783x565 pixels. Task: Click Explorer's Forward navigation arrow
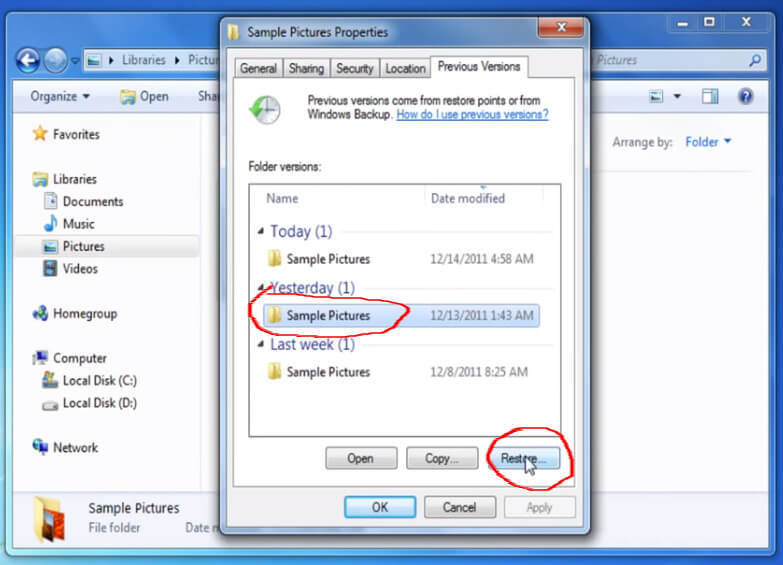tap(55, 60)
